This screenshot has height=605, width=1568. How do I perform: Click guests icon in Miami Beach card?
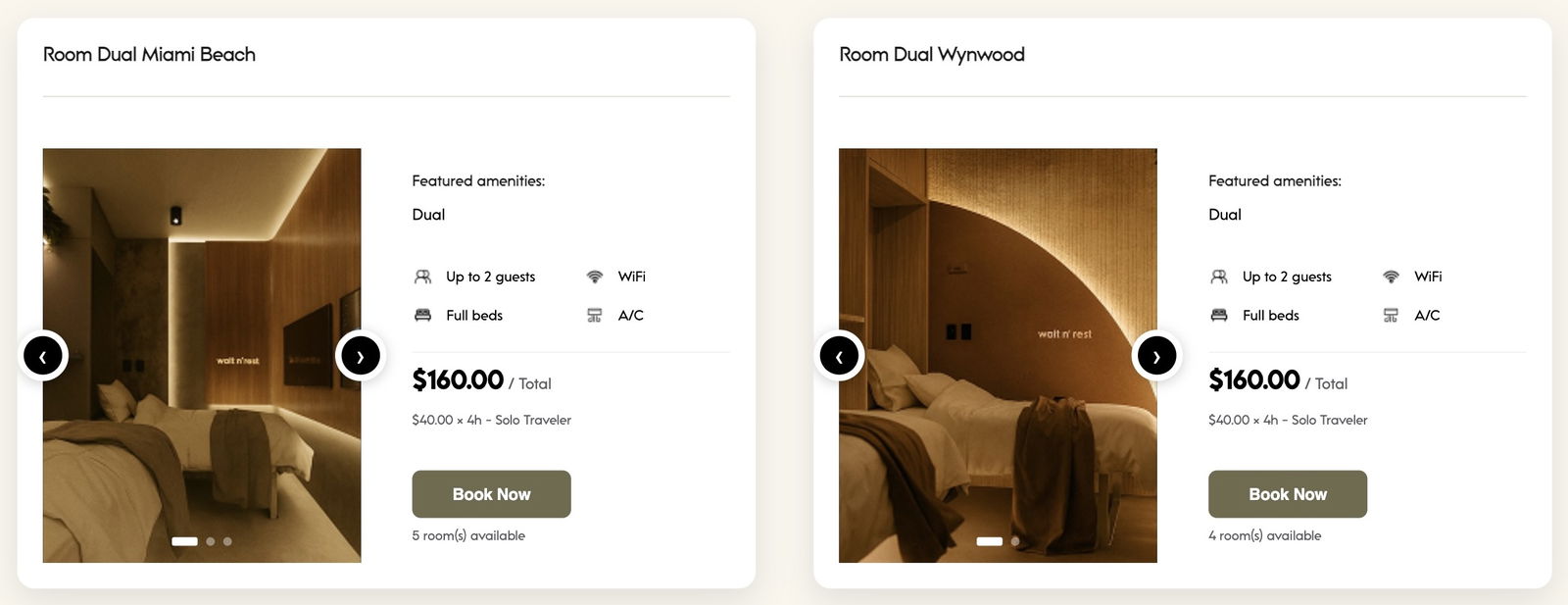(422, 277)
